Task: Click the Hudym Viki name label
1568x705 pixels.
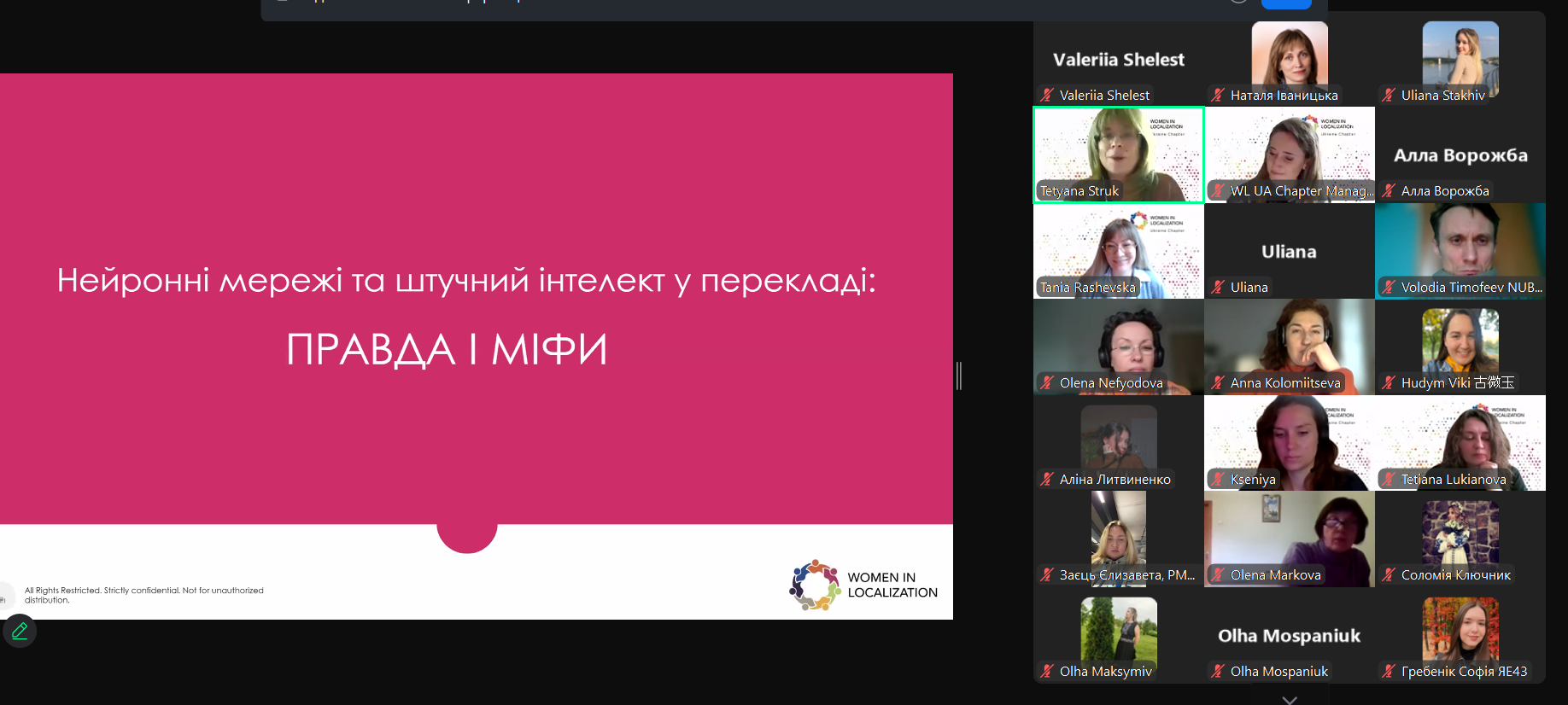Action: (x=1457, y=383)
